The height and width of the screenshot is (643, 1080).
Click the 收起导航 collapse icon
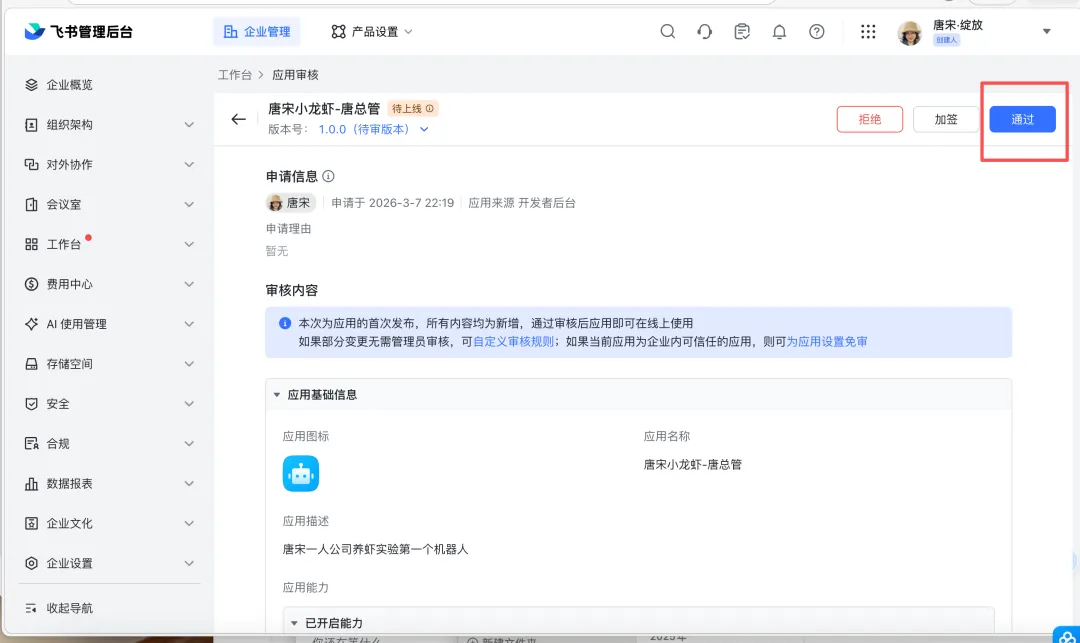click(x=31, y=608)
